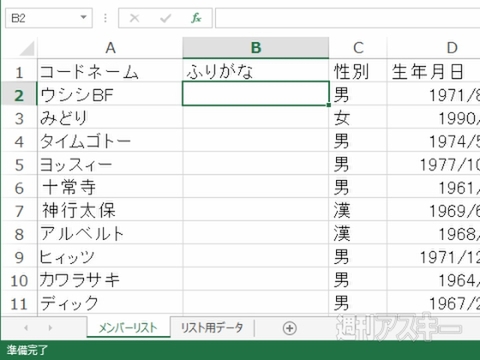Viewport: 480px width, 360px height.
Task: Select the cell containing みどり
Action: pos(110,118)
